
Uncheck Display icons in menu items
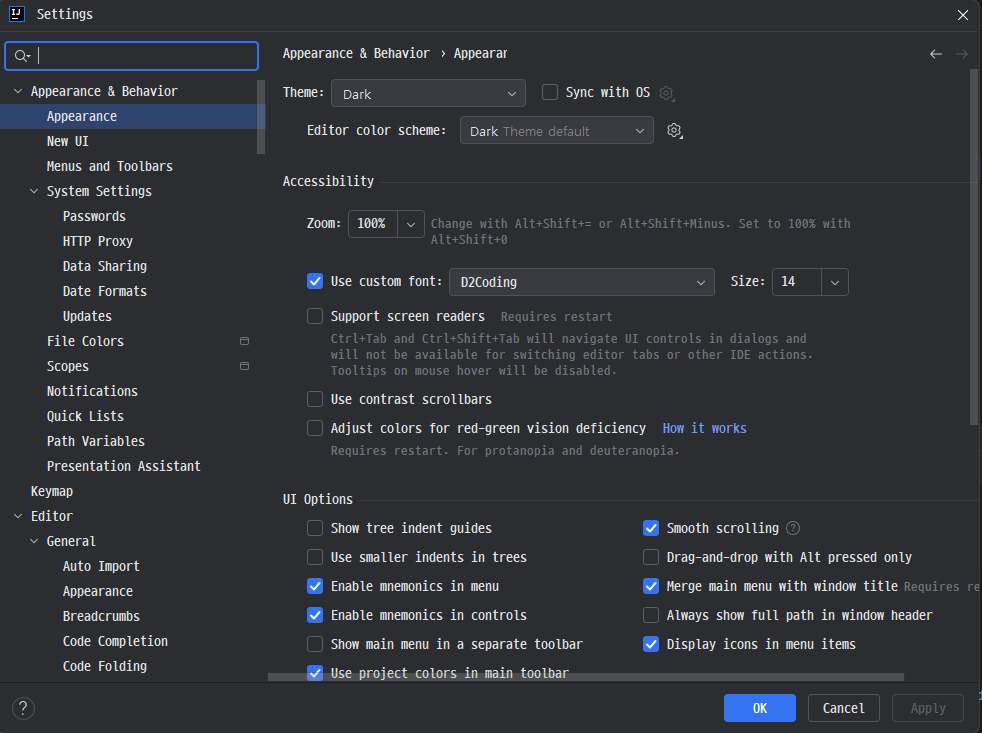tap(651, 644)
